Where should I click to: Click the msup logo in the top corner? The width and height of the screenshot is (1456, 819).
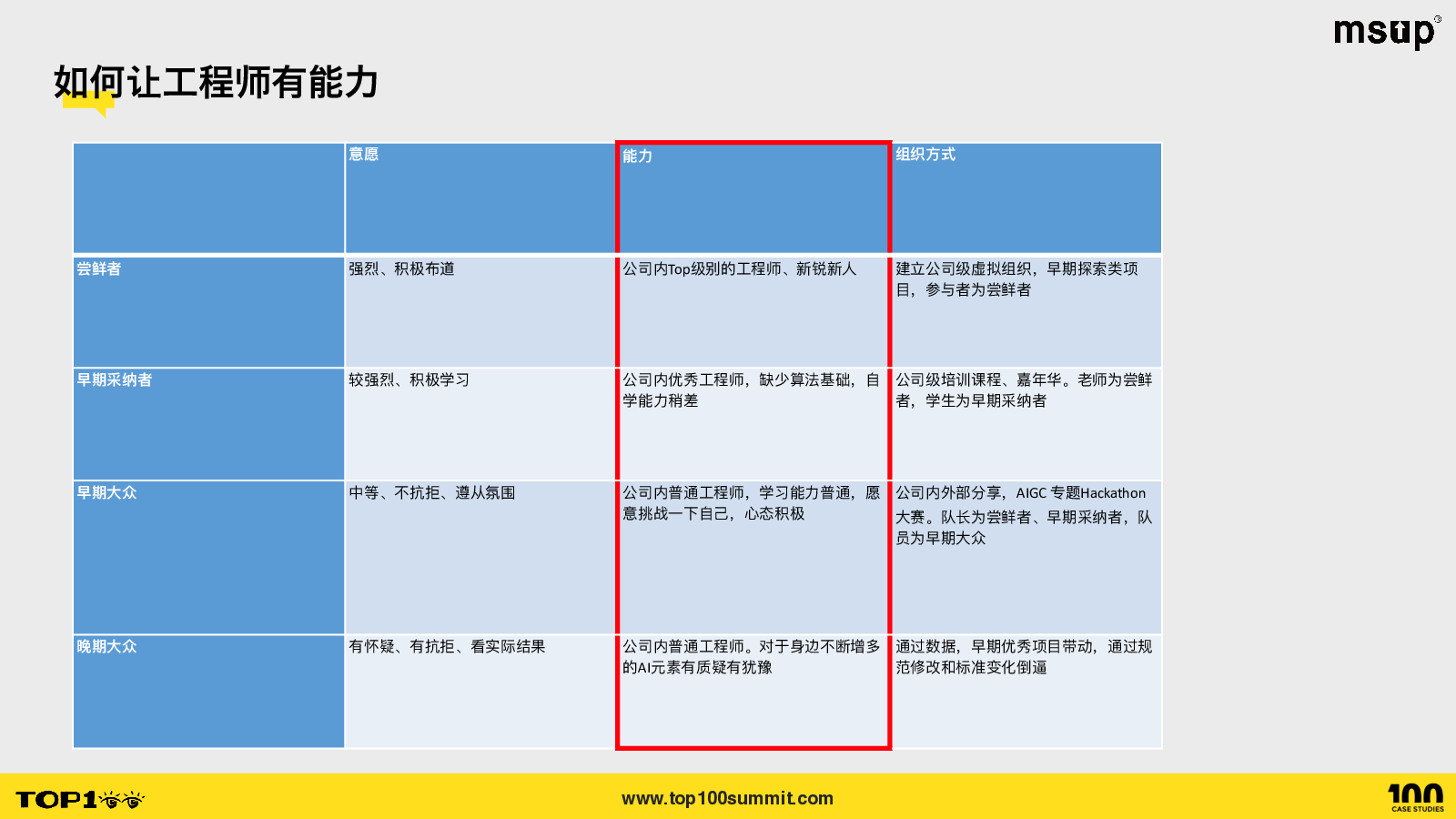point(1385,32)
